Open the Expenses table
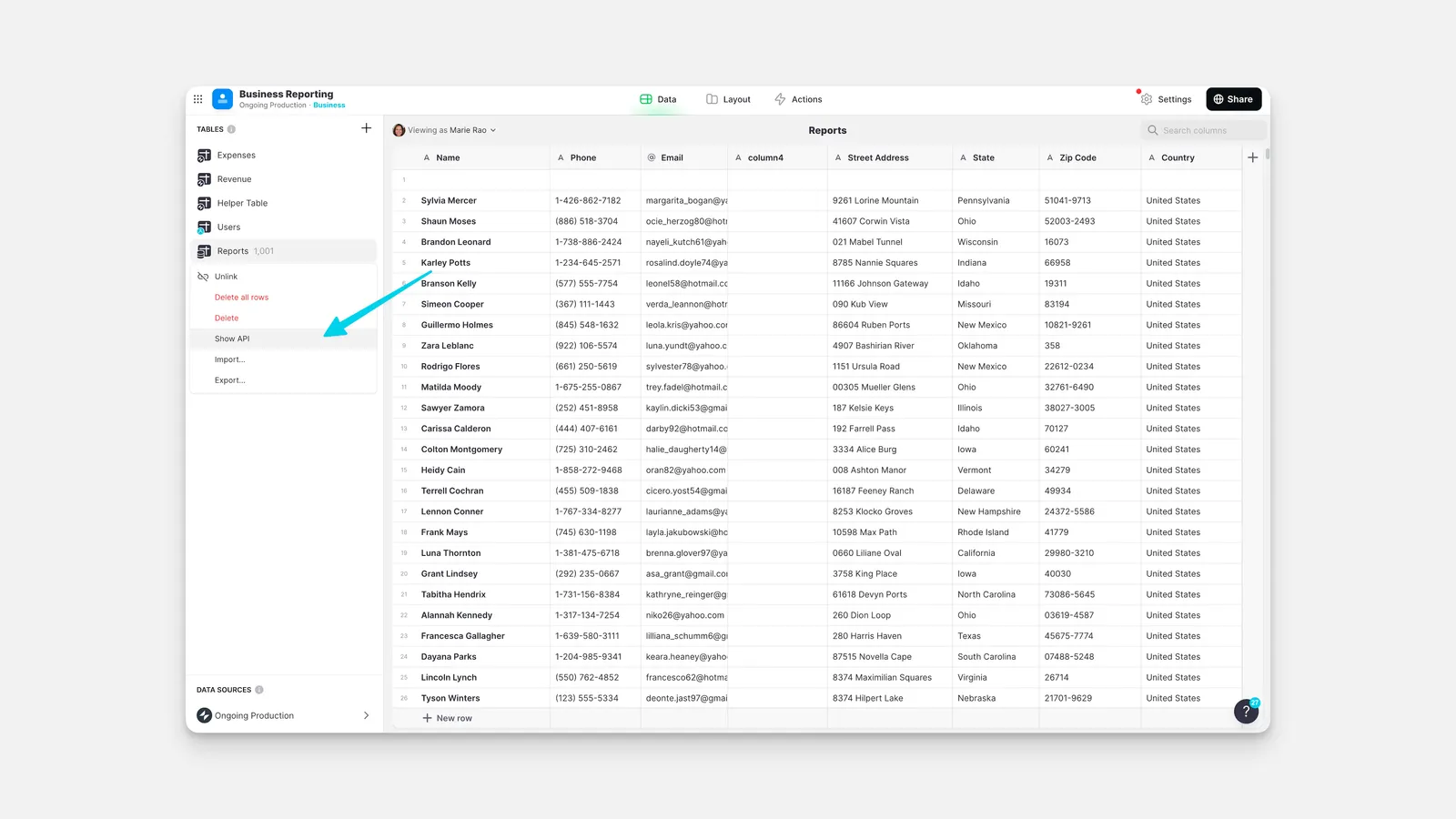Image resolution: width=1456 pixels, height=819 pixels. (x=283, y=156)
